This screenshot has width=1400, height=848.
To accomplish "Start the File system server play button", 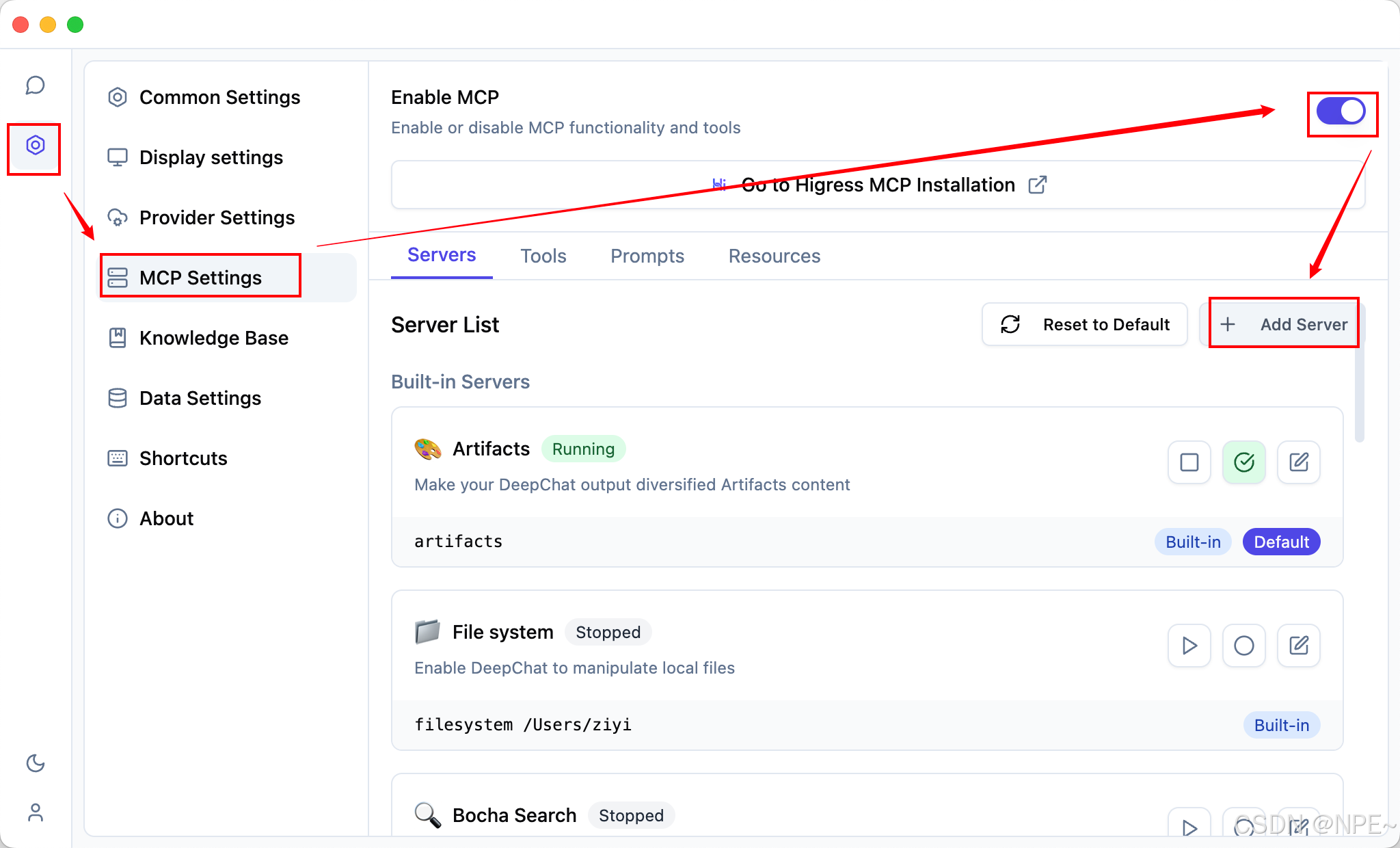I will tap(1189, 646).
